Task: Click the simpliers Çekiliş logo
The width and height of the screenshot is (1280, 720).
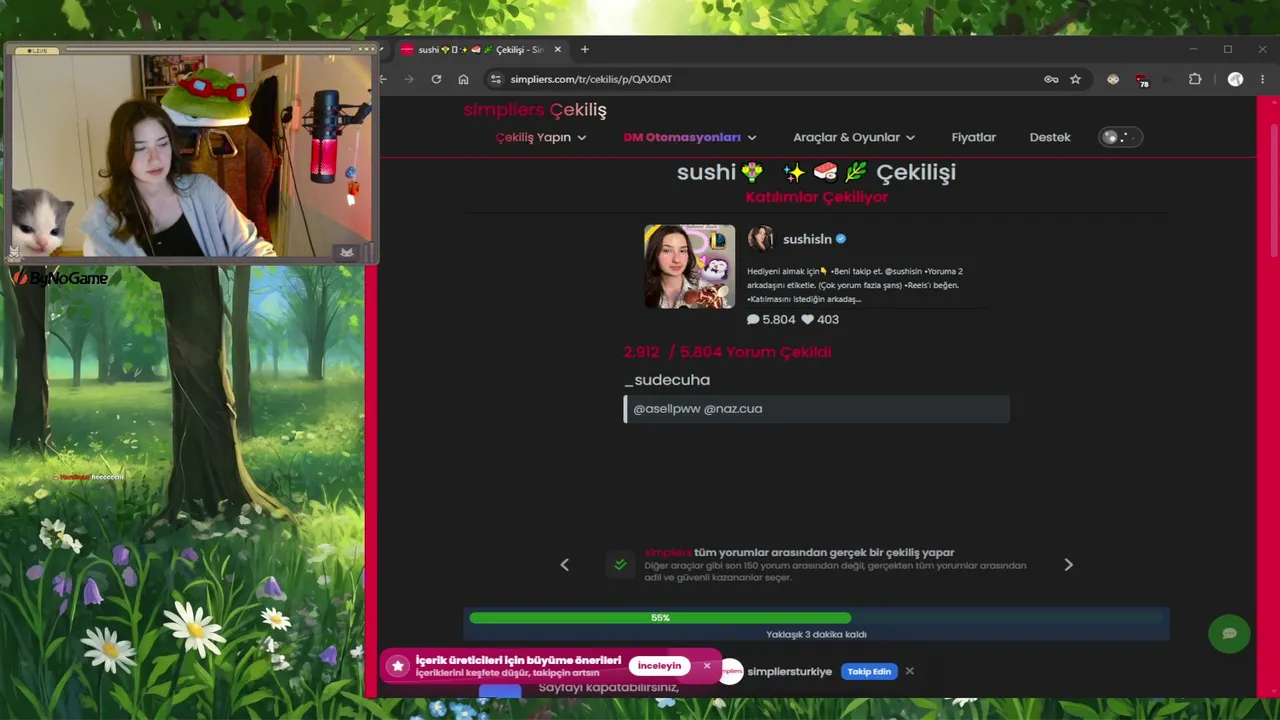Action: 535,110
